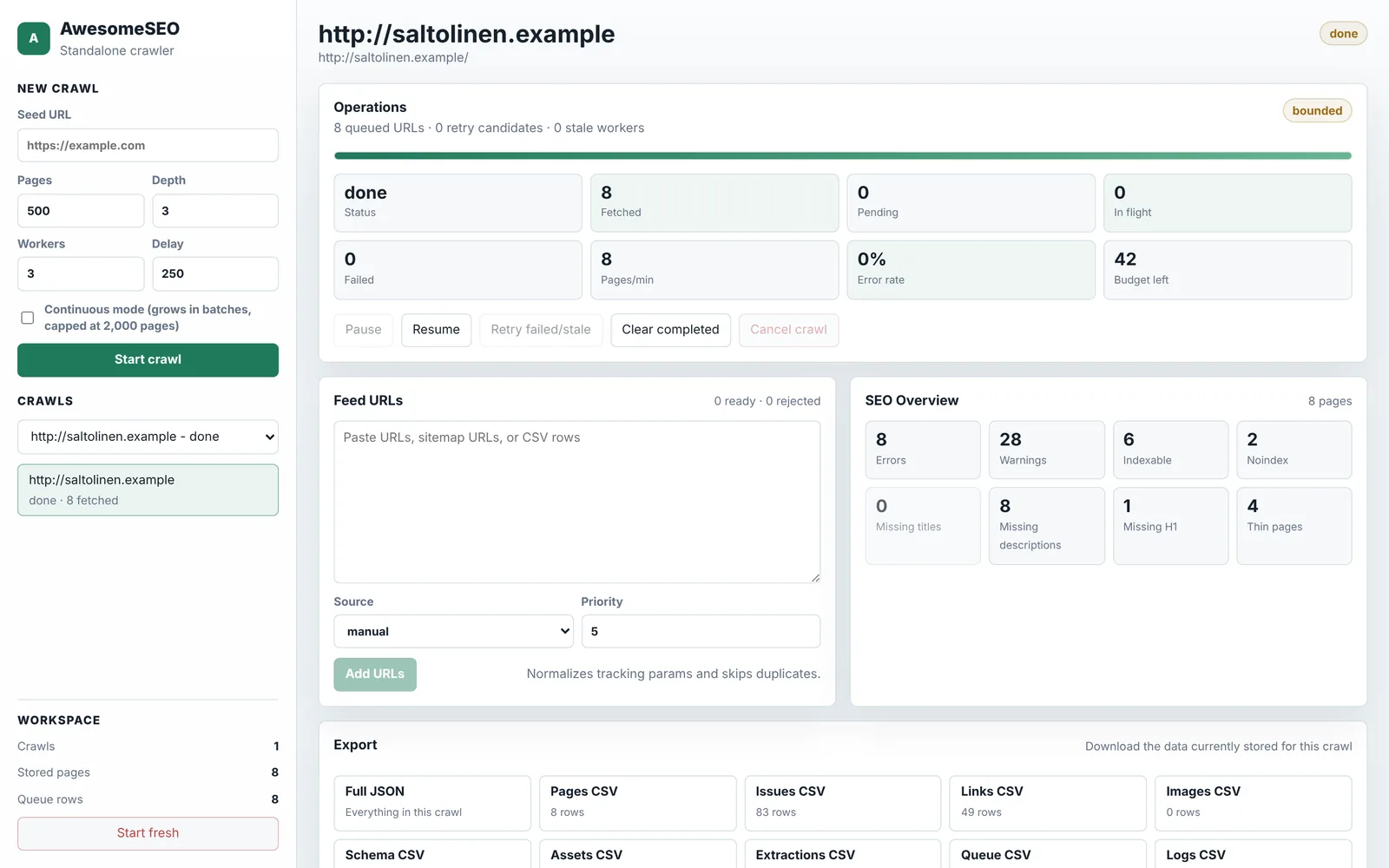
Task: Click the Feed URLs text area
Action: [577, 502]
